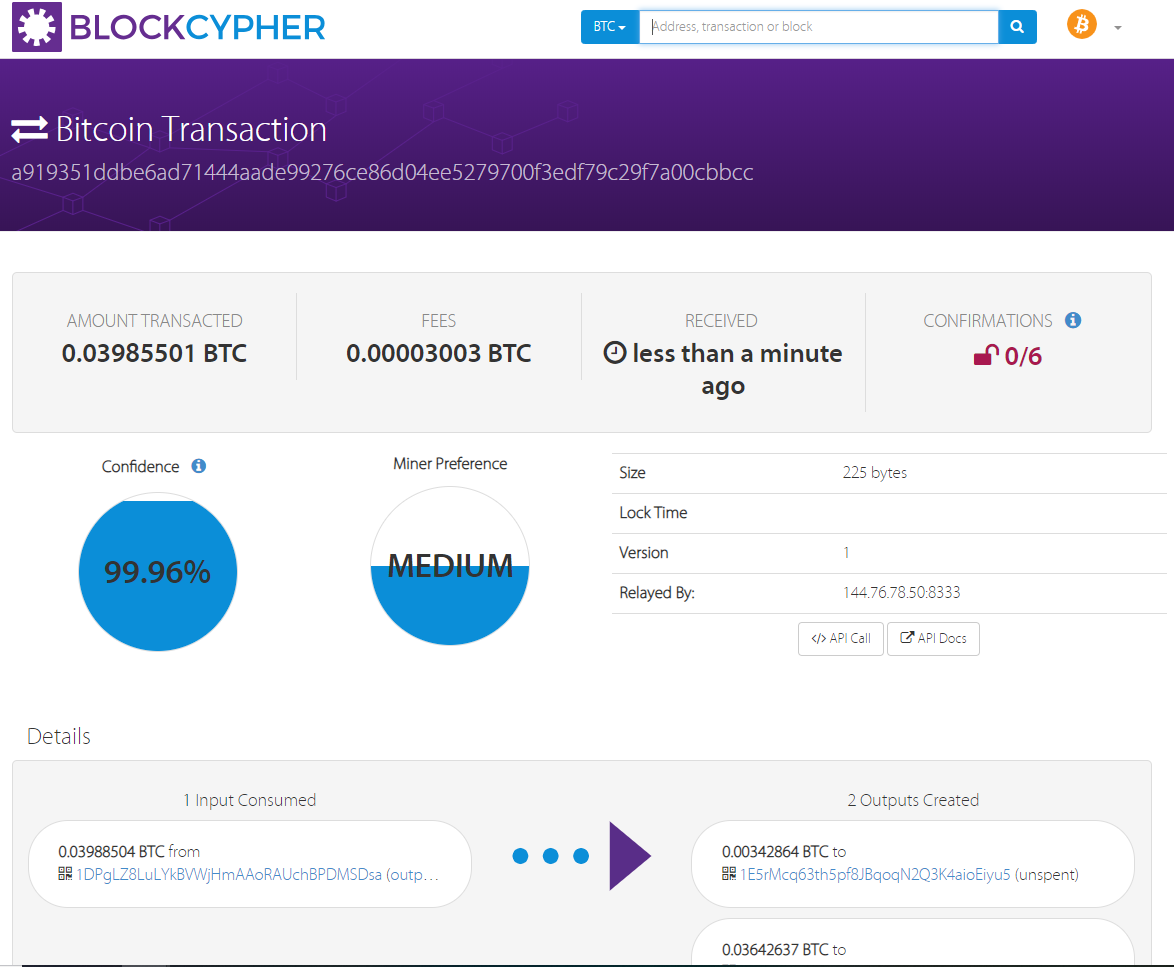Select the relayed by IP 144.76.78.50:8333
Viewport: 1174px width, 967px height.
(901, 593)
